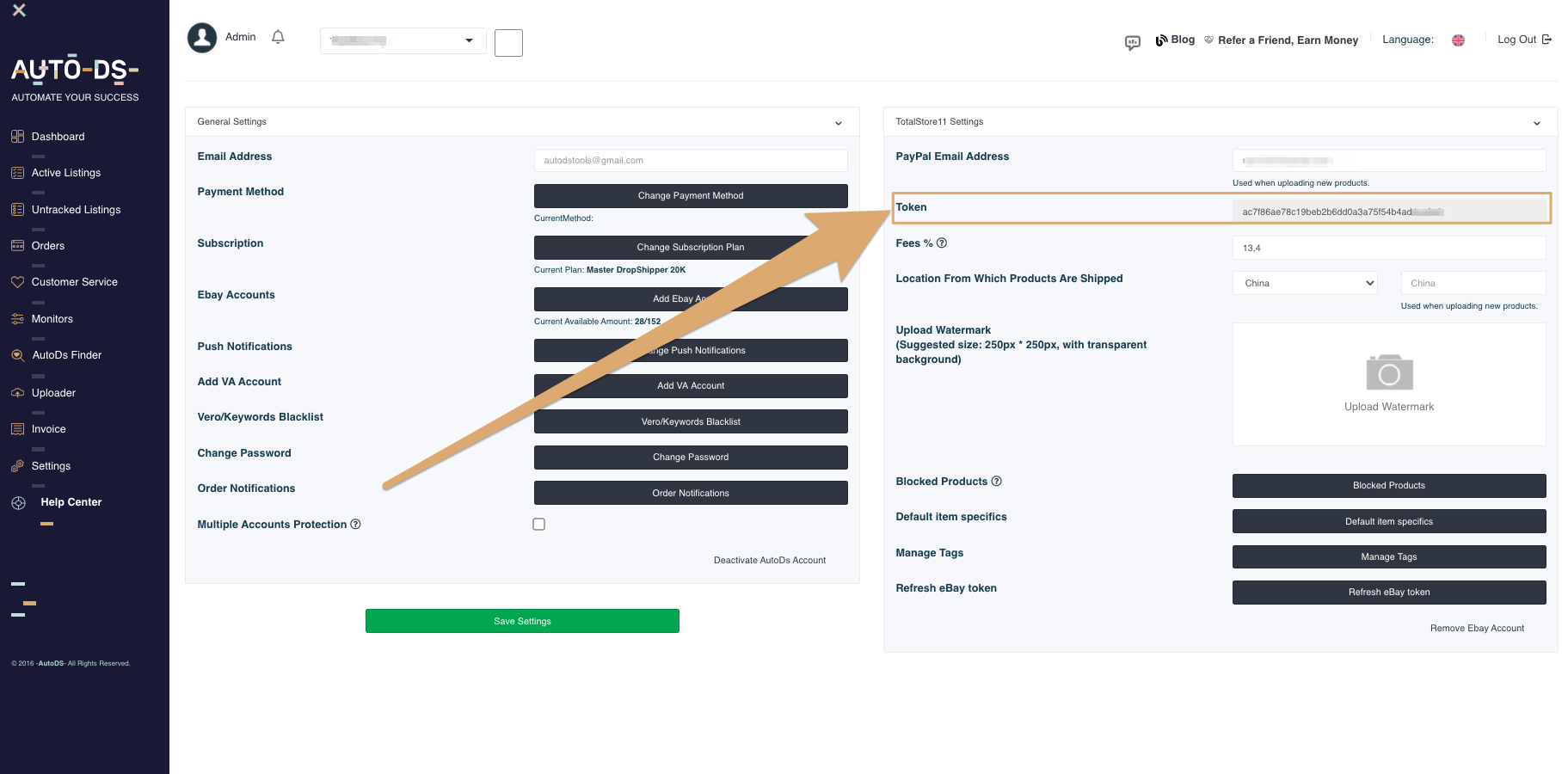Click the Customer Service heart icon
The height and width of the screenshot is (774, 1568).
click(17, 282)
